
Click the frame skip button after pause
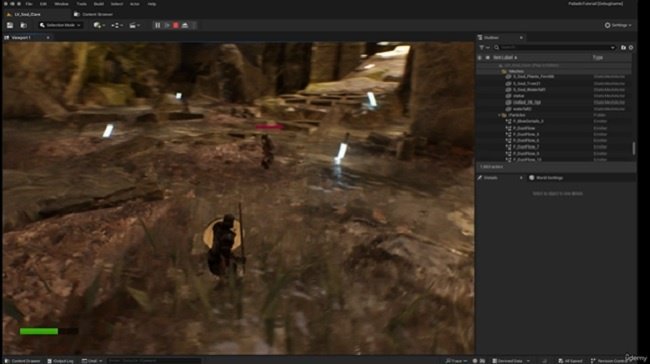click(x=167, y=25)
